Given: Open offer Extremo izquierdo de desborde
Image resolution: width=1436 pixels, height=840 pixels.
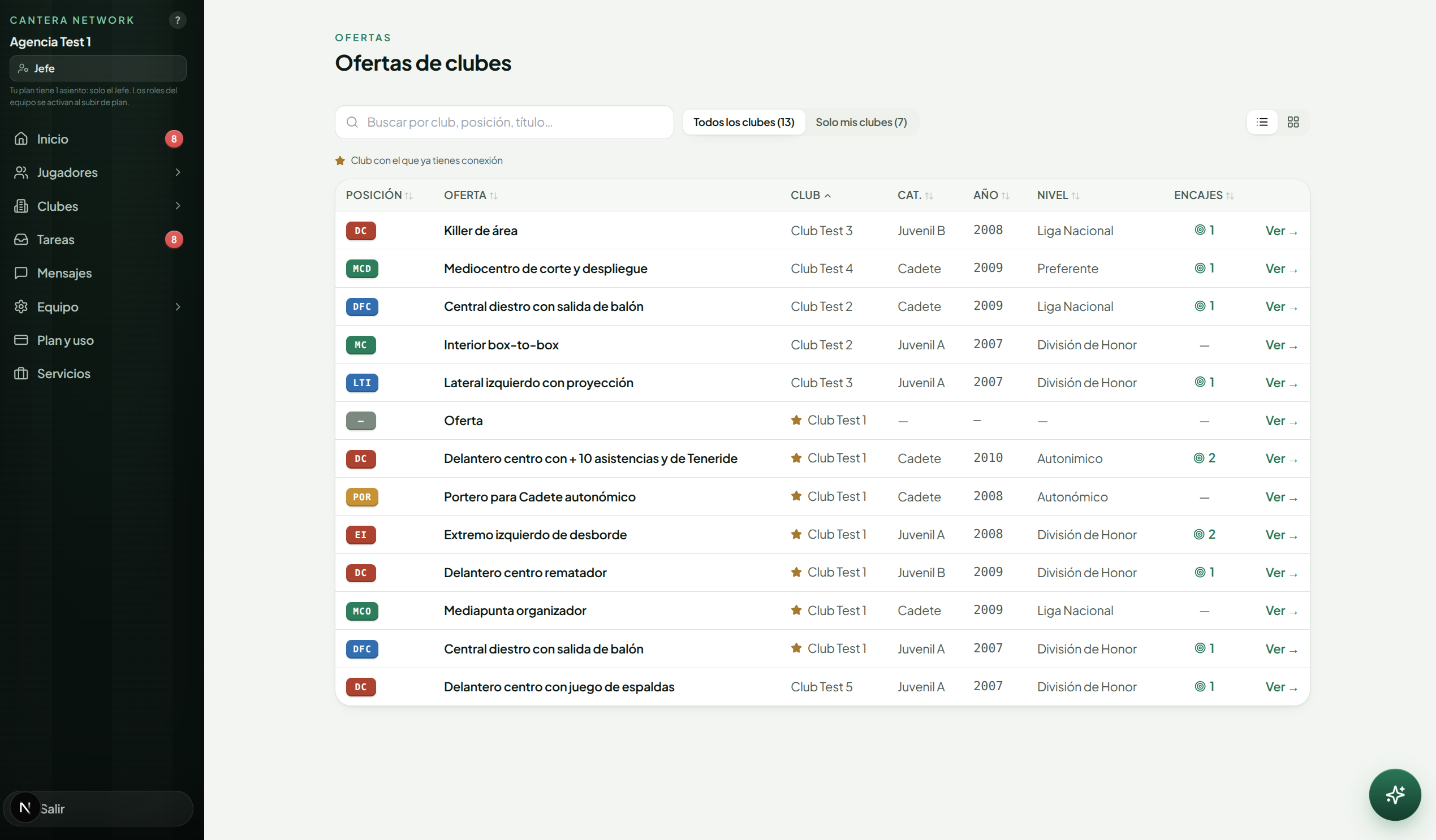Looking at the screenshot, I should point(535,535).
